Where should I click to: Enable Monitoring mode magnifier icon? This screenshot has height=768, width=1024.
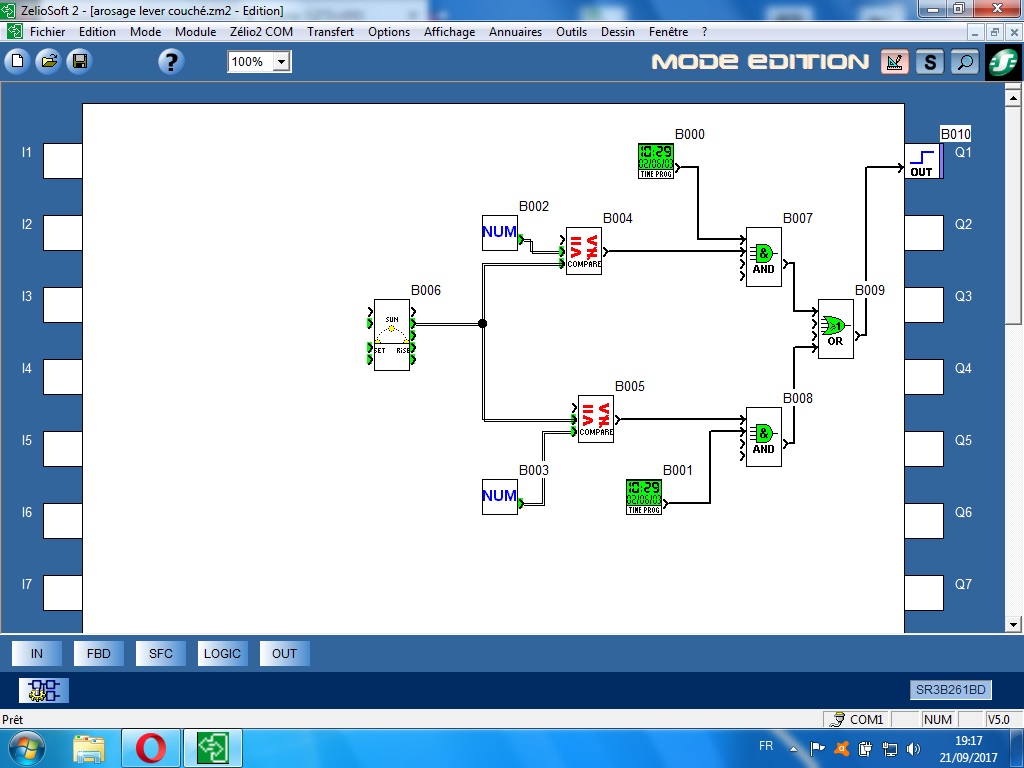(x=964, y=62)
